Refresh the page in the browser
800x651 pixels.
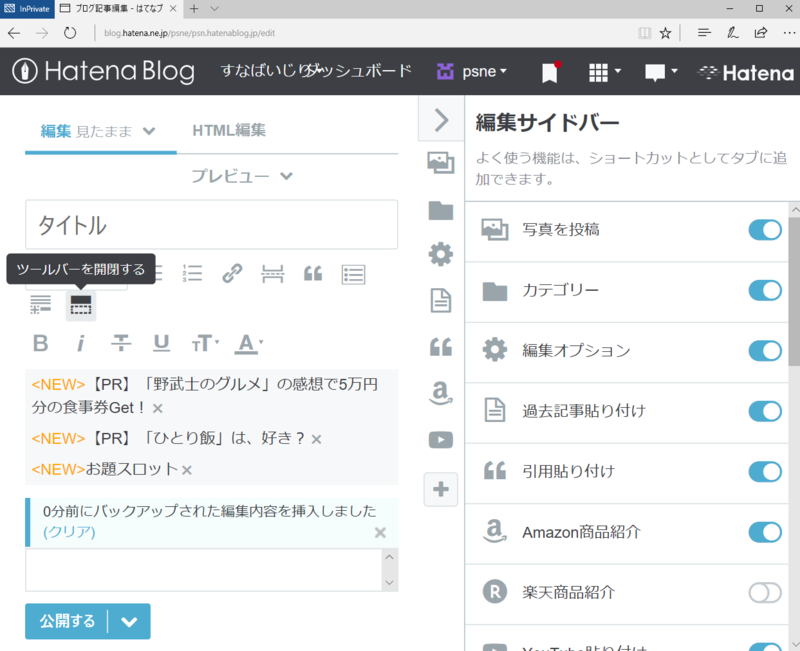click(x=70, y=33)
